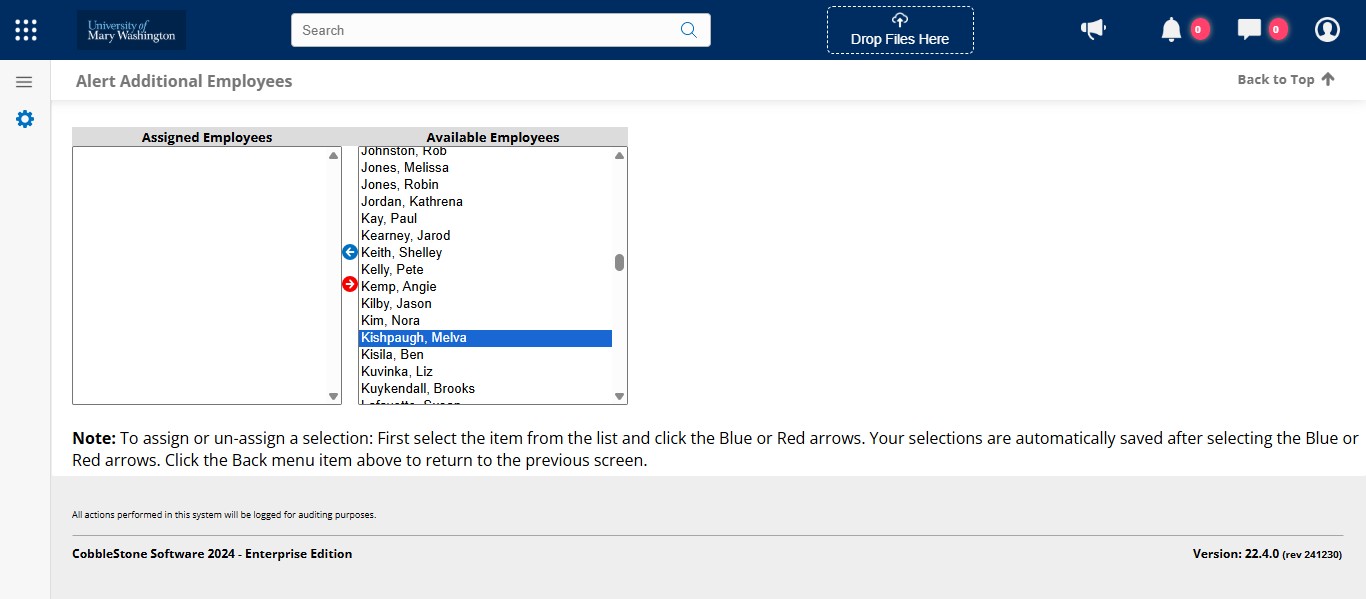Click the Available Employees scrollbar down arrow
The image size is (1366, 599).
tap(618, 394)
